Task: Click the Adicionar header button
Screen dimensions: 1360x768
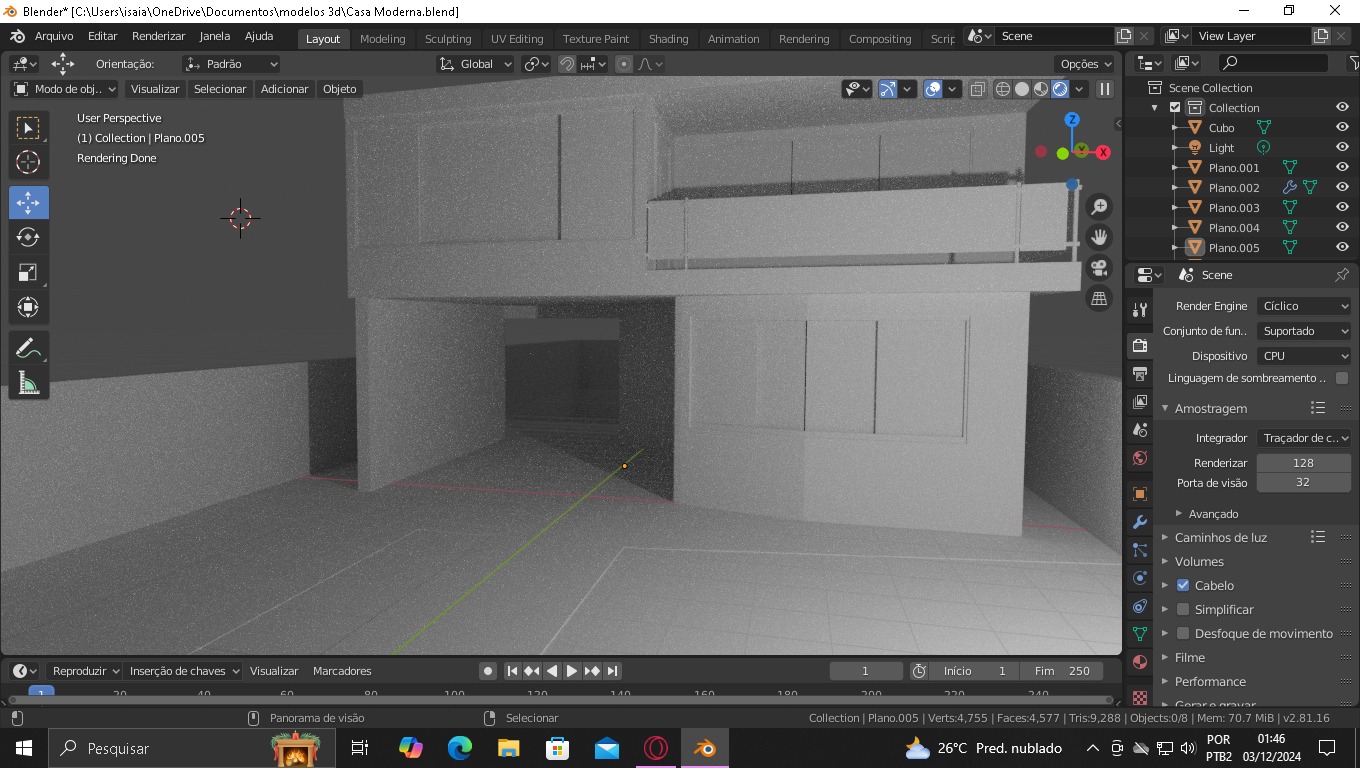Action: (x=284, y=89)
